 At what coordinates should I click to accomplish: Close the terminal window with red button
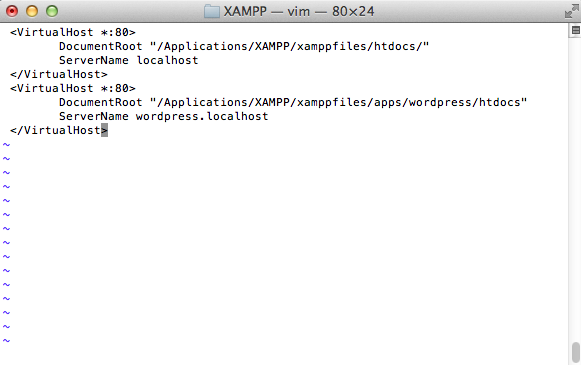(x=12, y=11)
